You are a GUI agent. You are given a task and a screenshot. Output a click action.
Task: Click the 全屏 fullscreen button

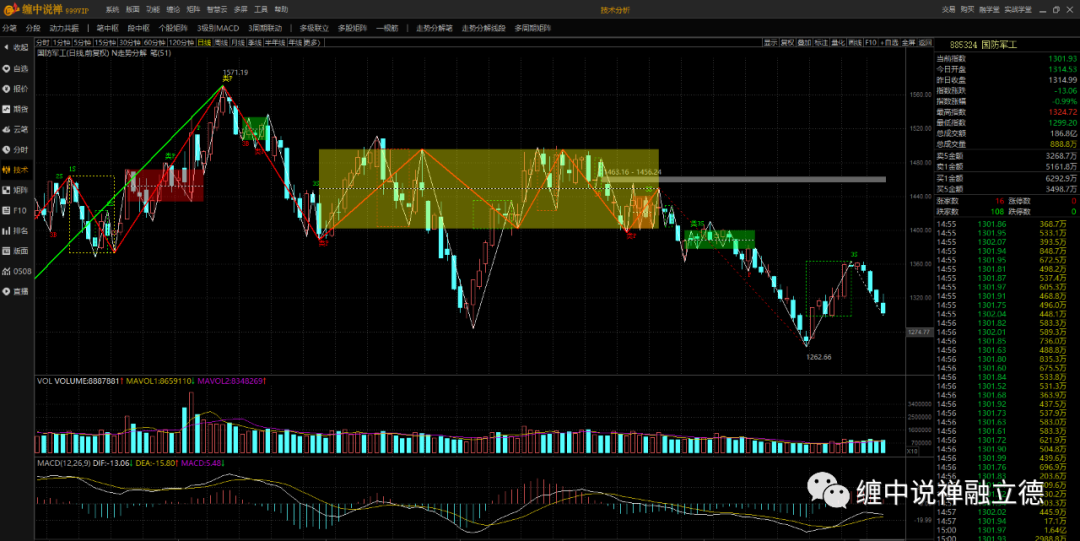(x=909, y=43)
